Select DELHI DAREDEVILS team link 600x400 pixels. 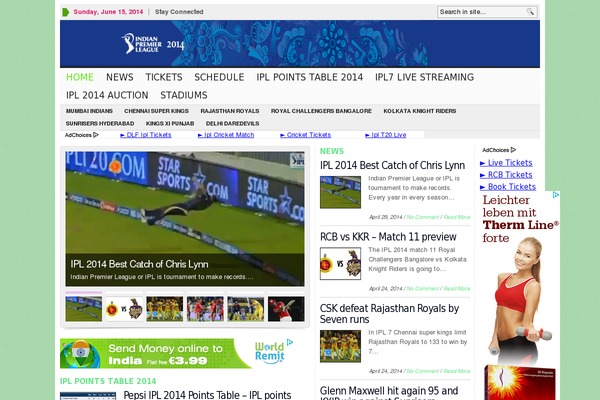tap(232, 124)
